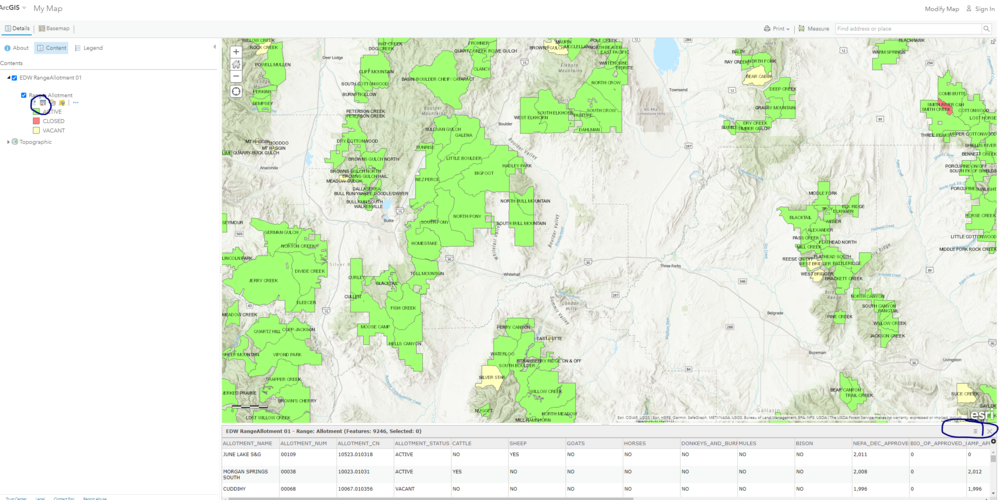This screenshot has height=500, width=999.
Task: Uncheck the Range Allotment sublayer checkbox
Action: 24,95
